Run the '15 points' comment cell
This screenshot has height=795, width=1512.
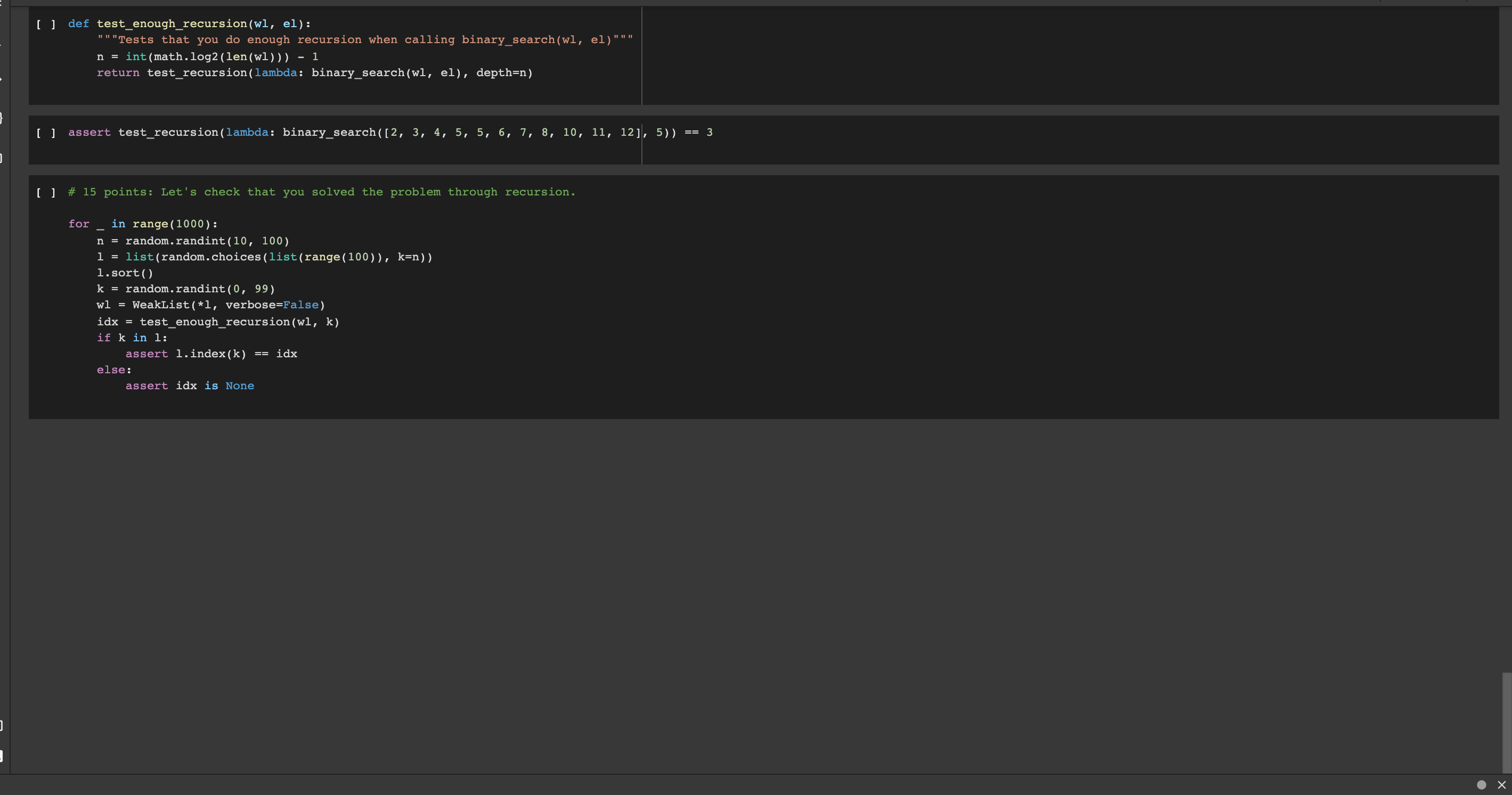pyautogui.click(x=46, y=192)
